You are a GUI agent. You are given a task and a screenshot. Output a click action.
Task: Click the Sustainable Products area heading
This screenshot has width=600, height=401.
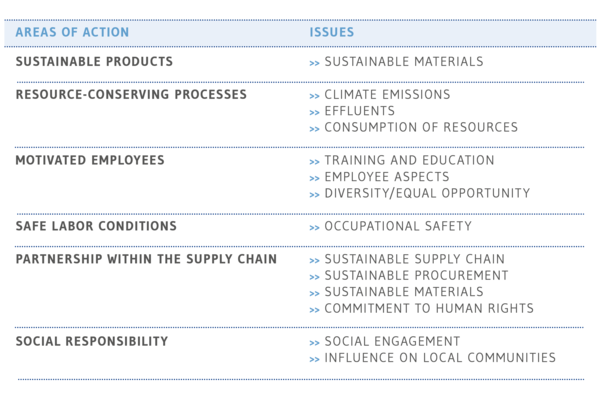(94, 62)
